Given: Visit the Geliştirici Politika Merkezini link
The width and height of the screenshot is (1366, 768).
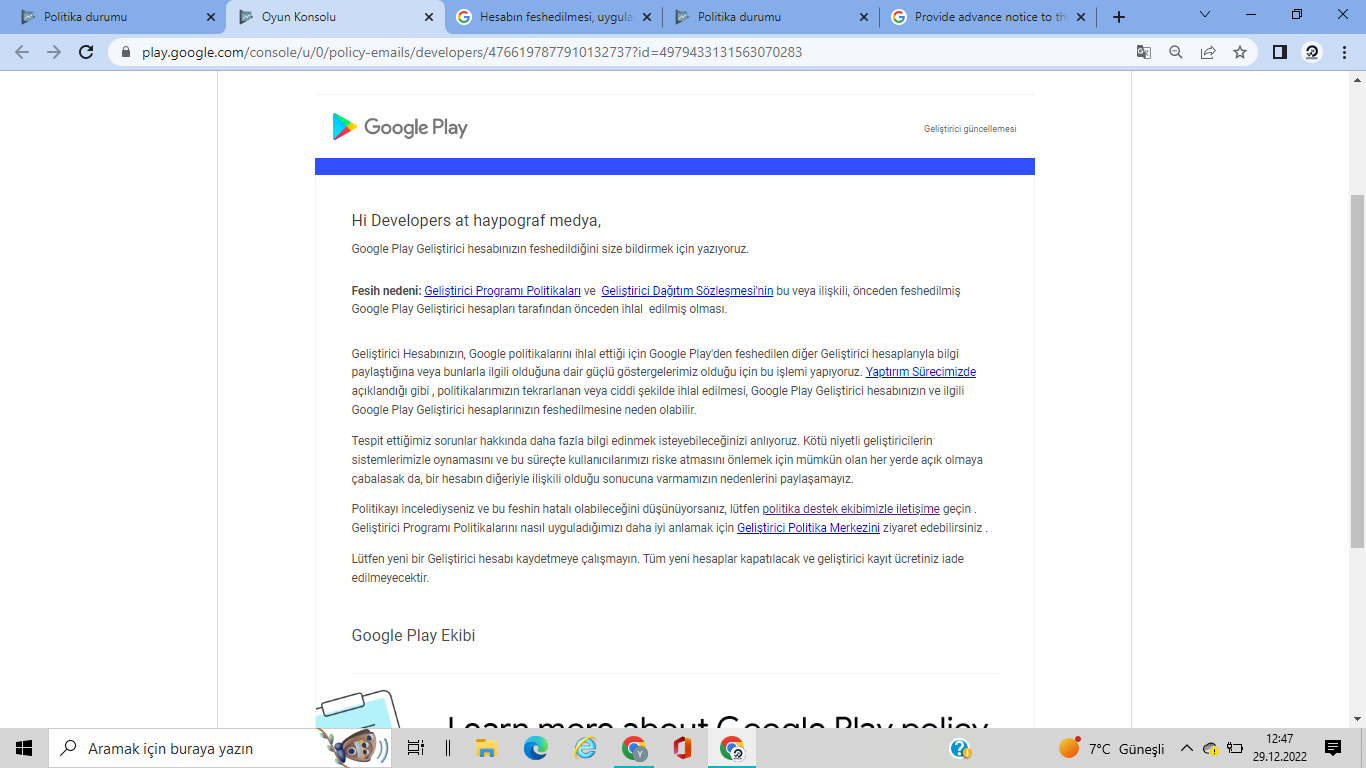Looking at the screenshot, I should click(808, 527).
